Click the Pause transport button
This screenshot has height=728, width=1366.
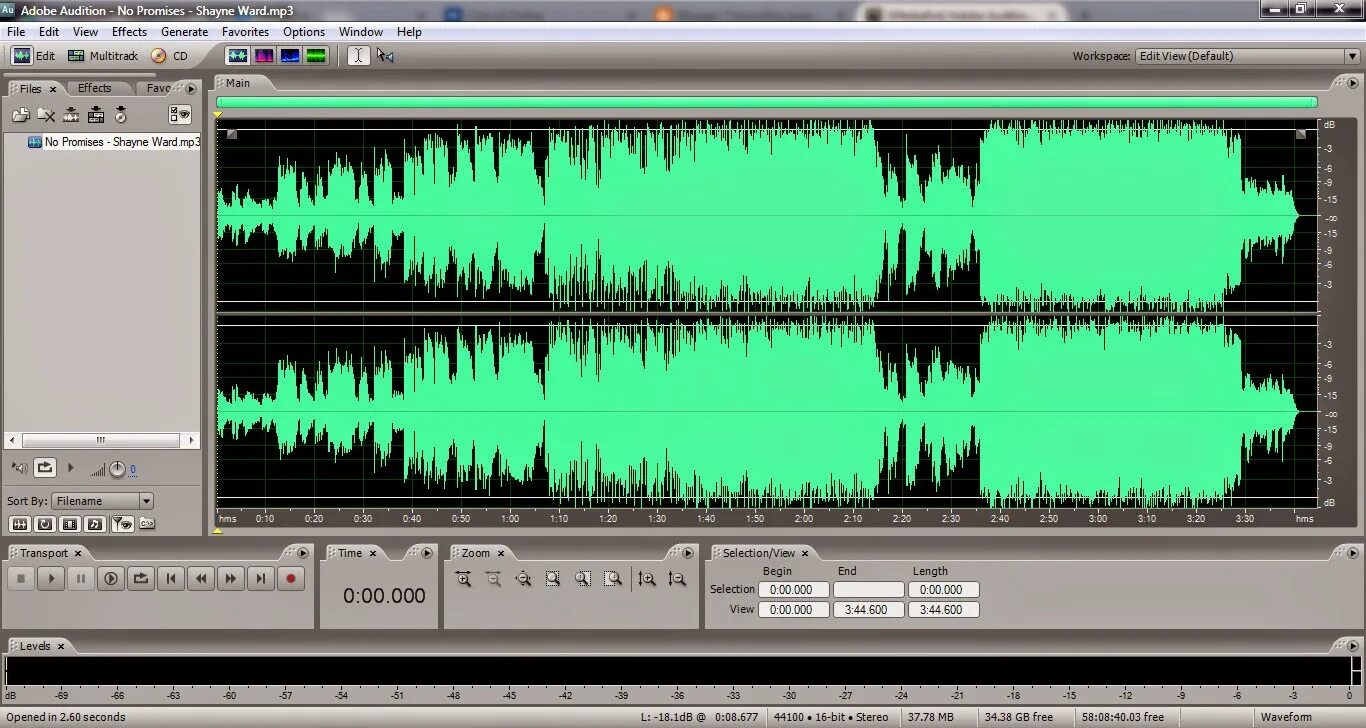pyautogui.click(x=81, y=578)
